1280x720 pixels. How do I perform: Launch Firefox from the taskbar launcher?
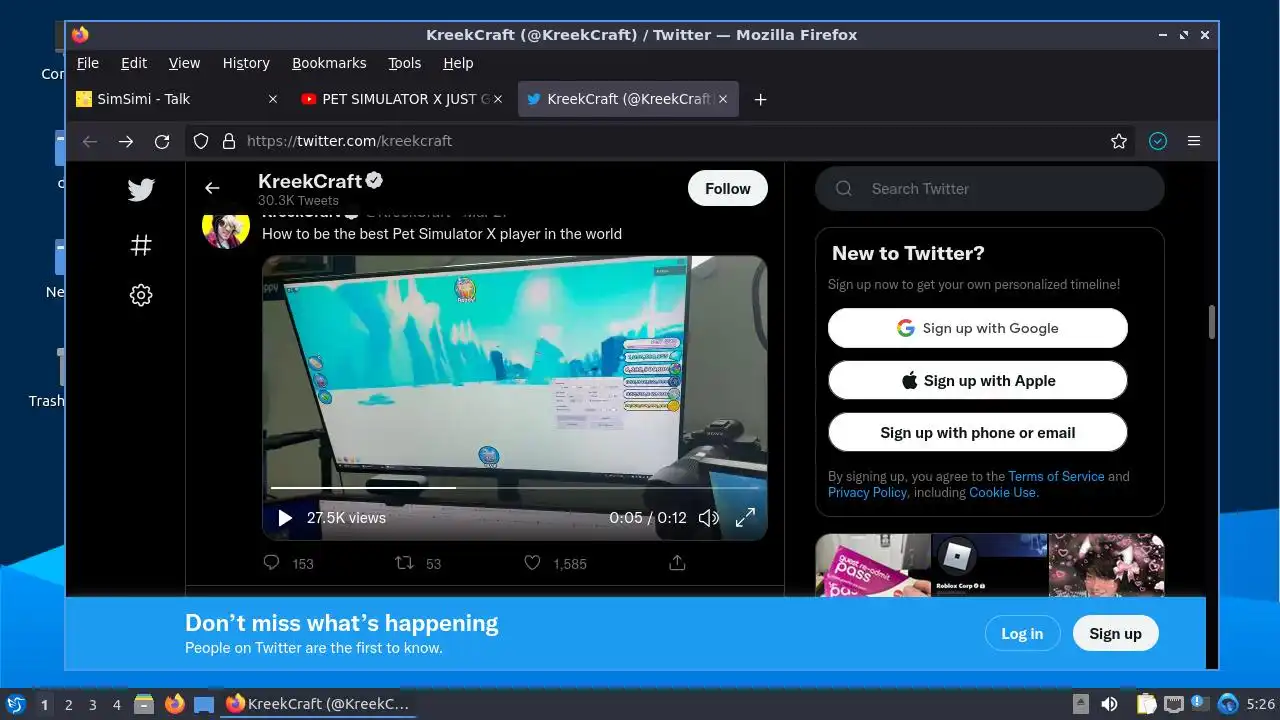[174, 704]
